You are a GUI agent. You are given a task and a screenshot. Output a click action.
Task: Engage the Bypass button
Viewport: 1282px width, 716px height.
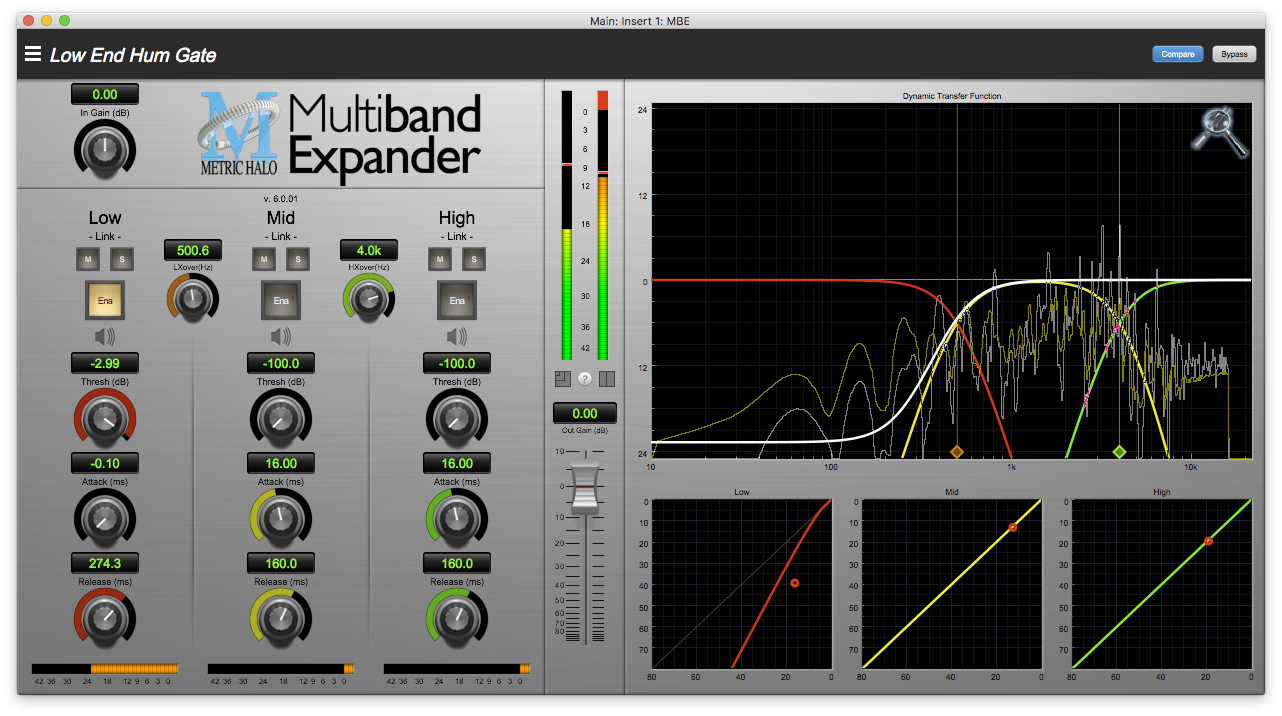(1234, 54)
